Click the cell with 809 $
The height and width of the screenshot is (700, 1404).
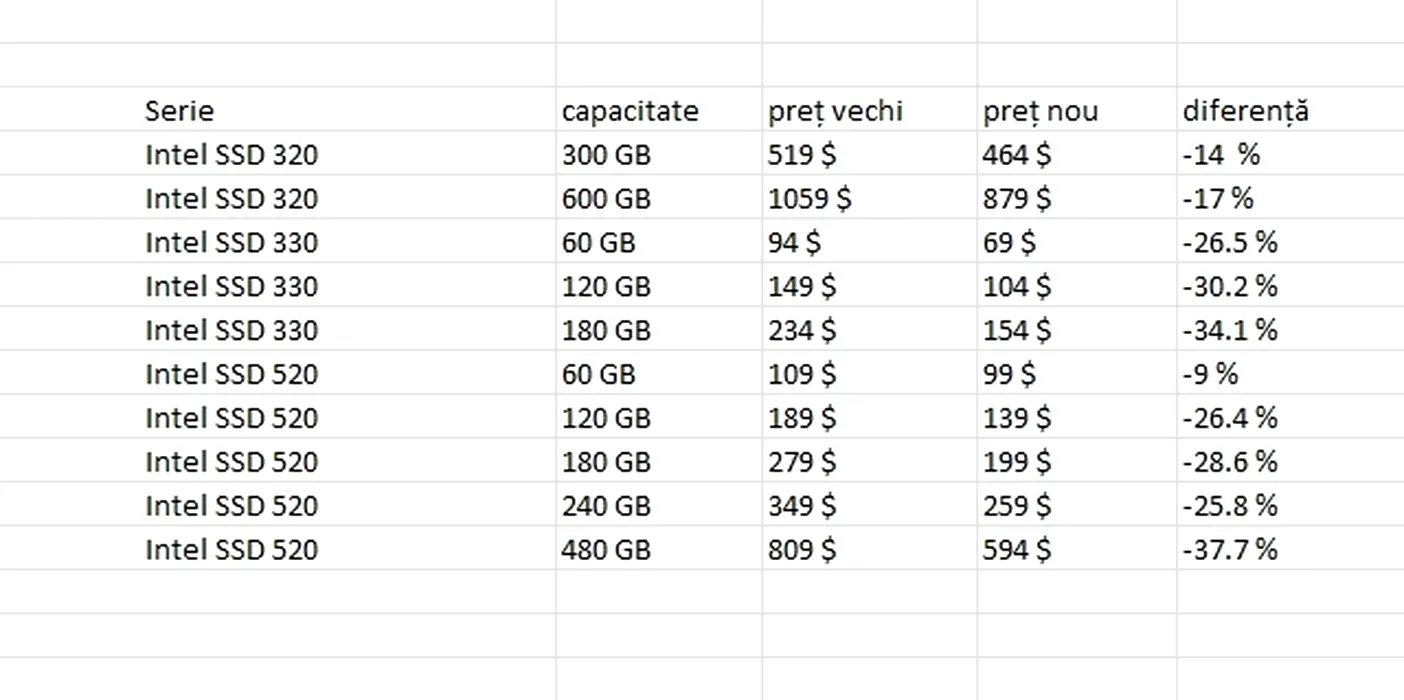coord(870,549)
